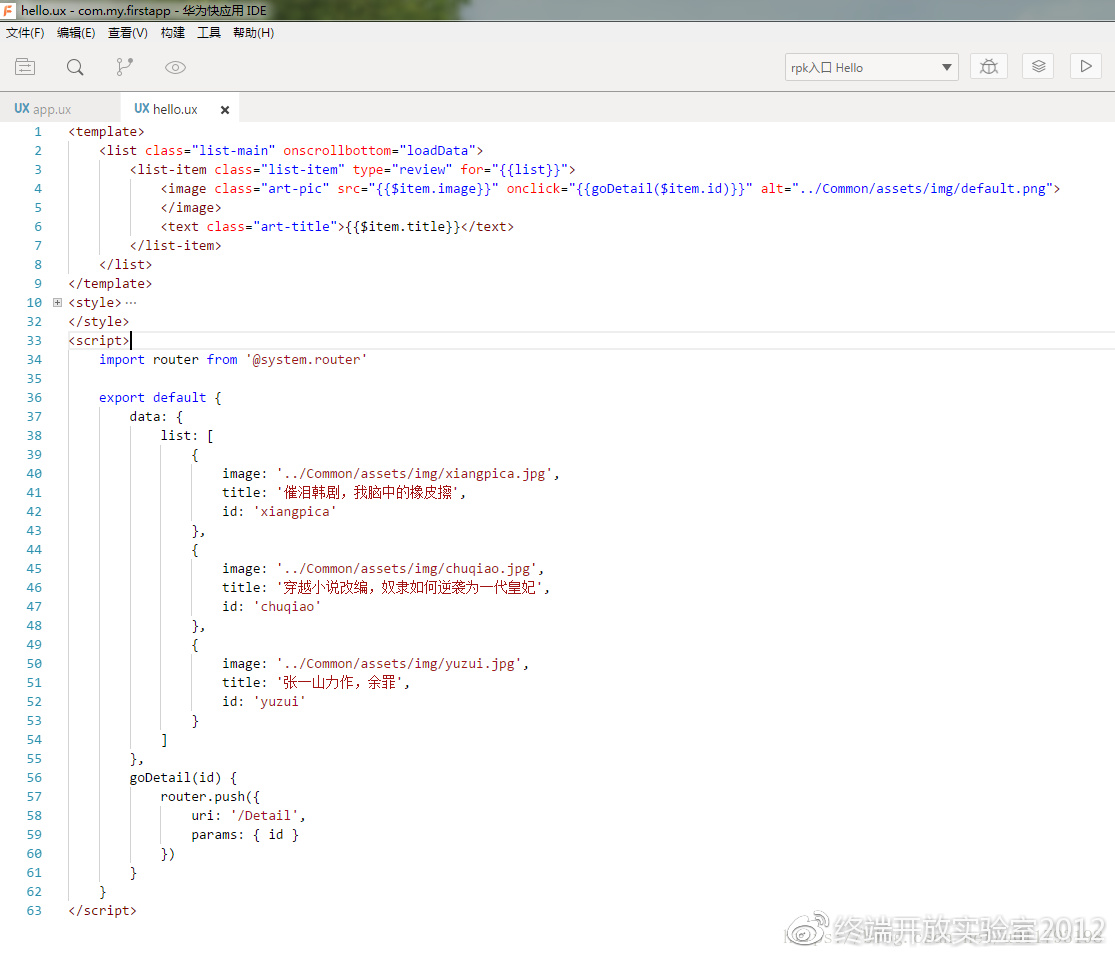Click the title '张一山力作，余罪'
The height and width of the screenshot is (957, 1115).
click(x=339, y=683)
